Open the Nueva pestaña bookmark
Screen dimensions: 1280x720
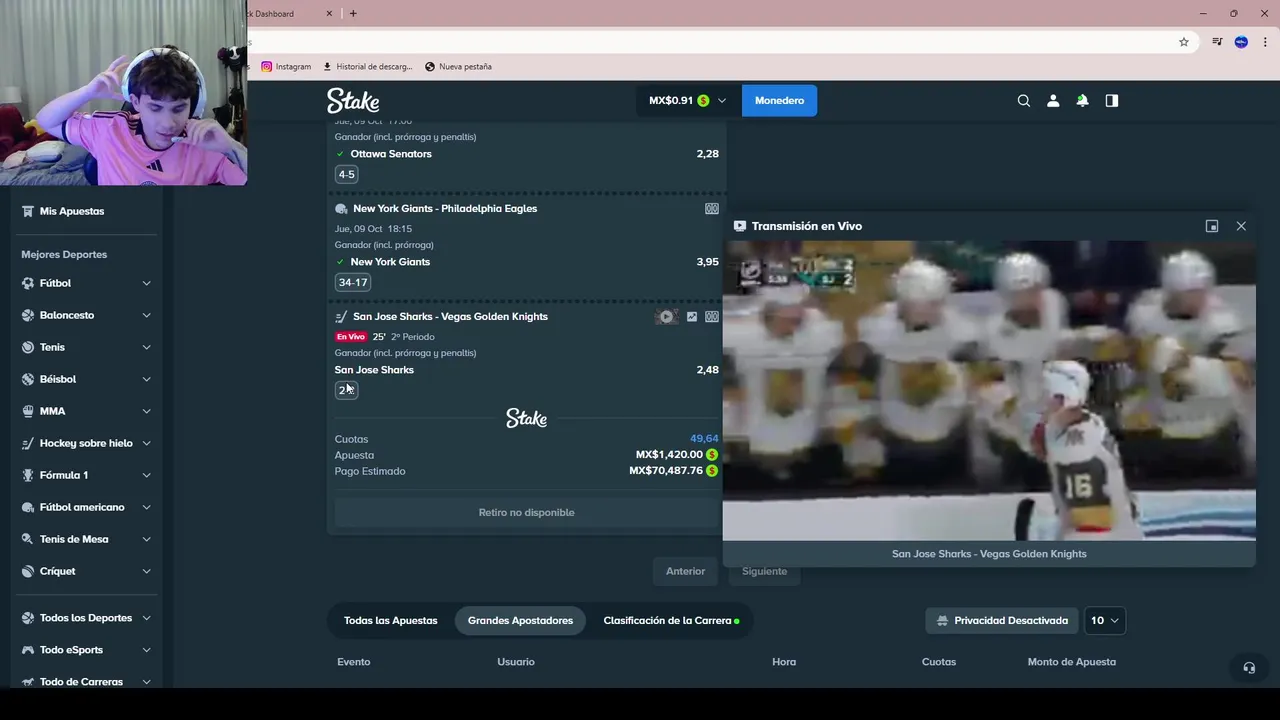click(458, 66)
